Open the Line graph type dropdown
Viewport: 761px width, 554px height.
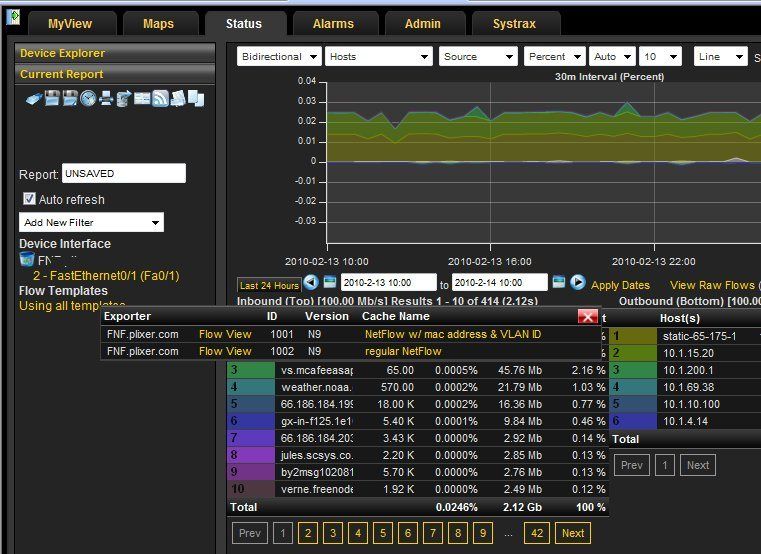point(720,57)
